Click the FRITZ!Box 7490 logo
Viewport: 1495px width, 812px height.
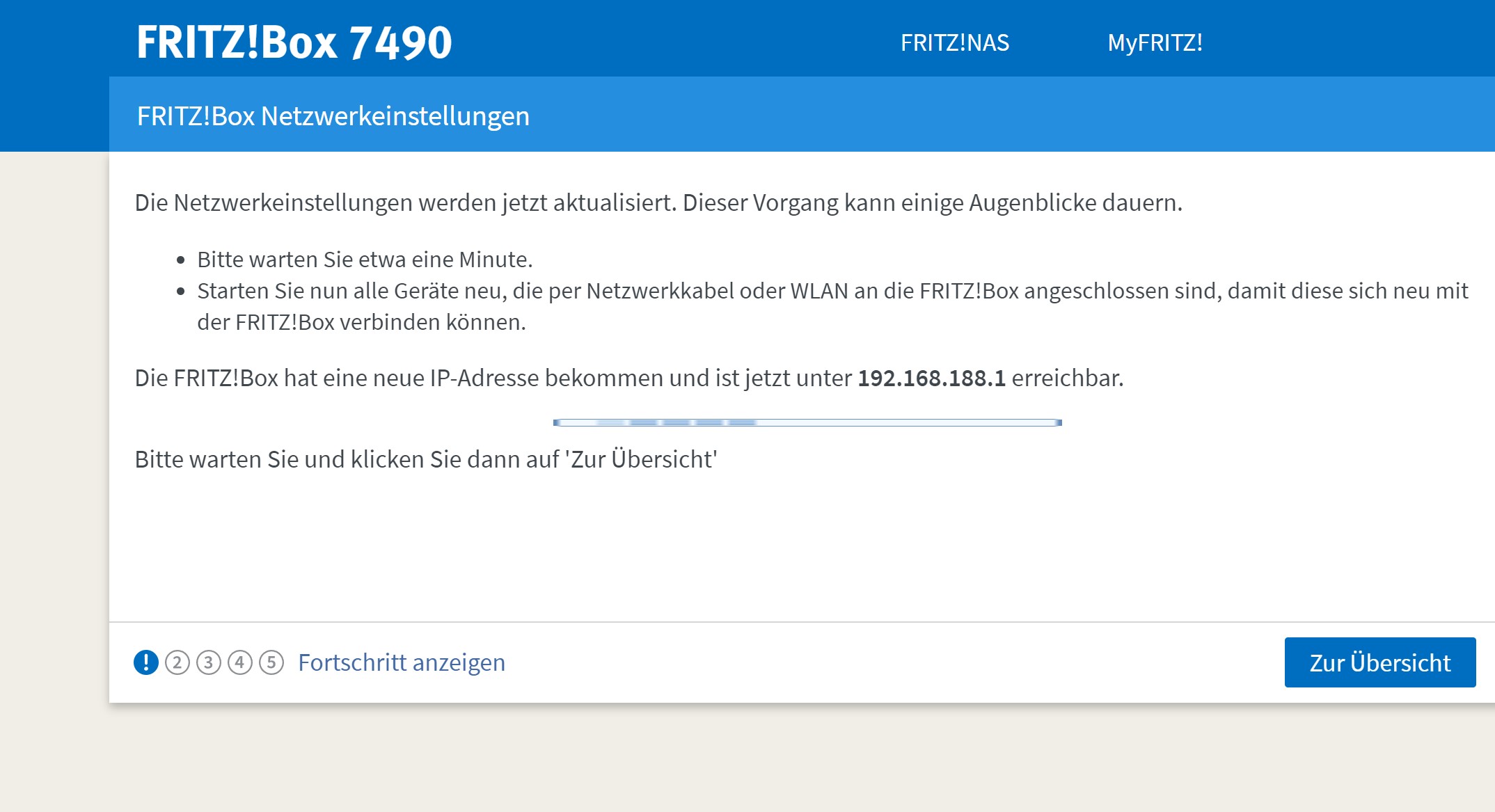tap(294, 42)
